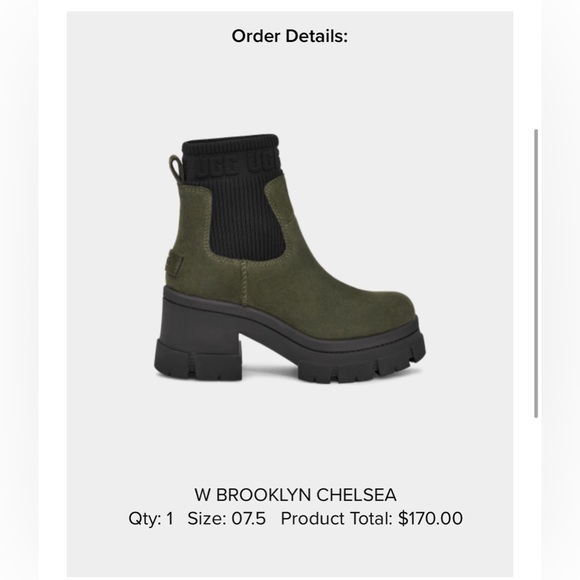Image resolution: width=580 pixels, height=580 pixels.
Task: Click the black ribbed elastic side panel
Action: (x=247, y=218)
